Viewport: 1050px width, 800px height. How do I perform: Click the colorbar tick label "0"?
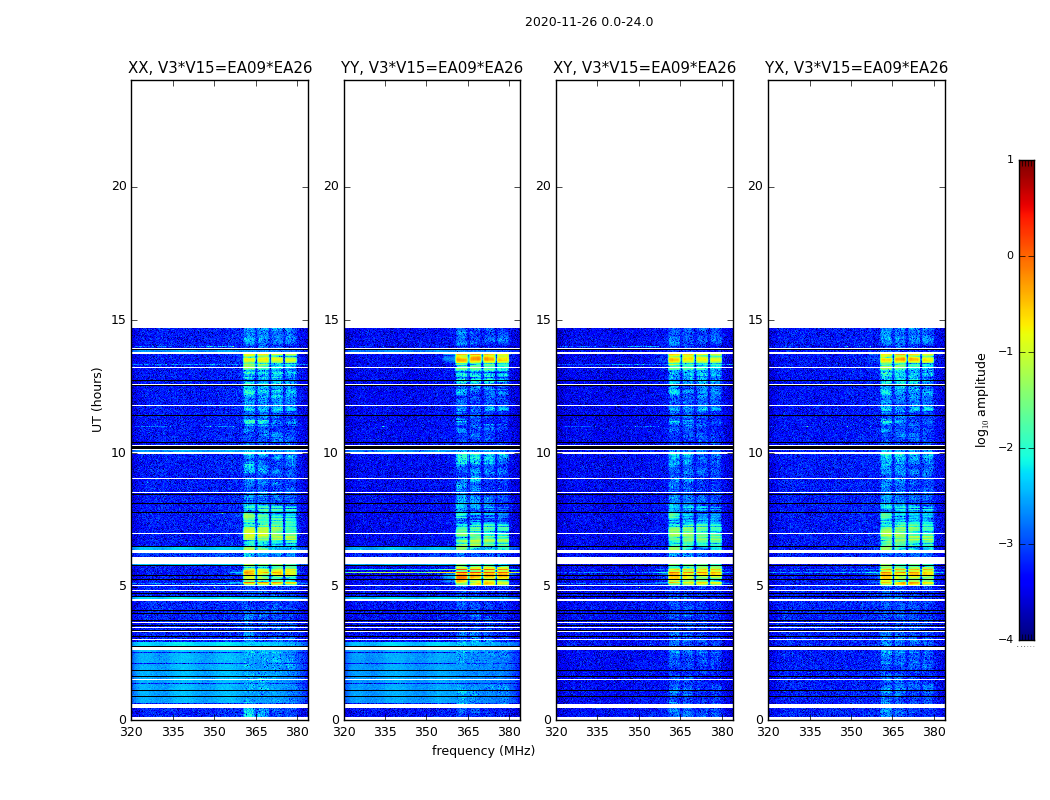click(x=1009, y=256)
